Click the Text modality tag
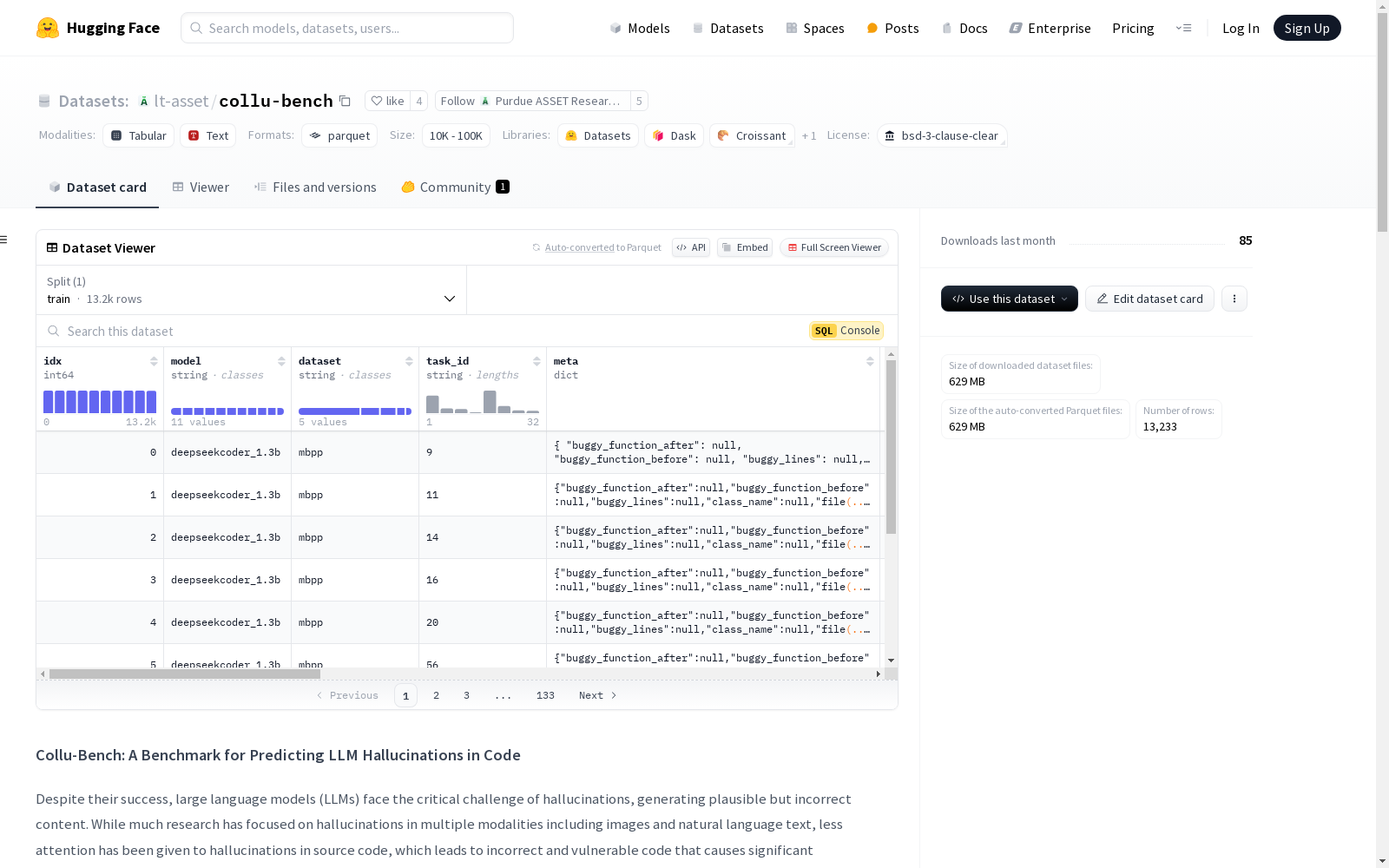 coord(208,135)
